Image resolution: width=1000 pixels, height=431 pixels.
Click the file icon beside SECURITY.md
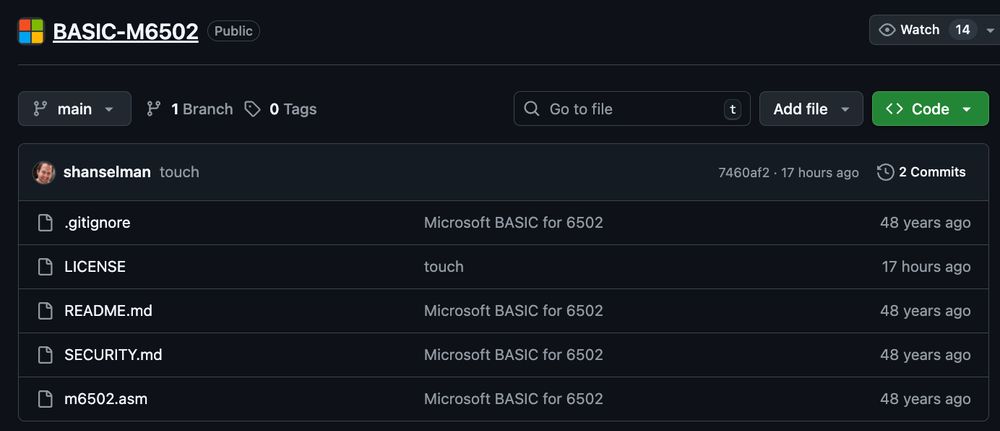[45, 355]
